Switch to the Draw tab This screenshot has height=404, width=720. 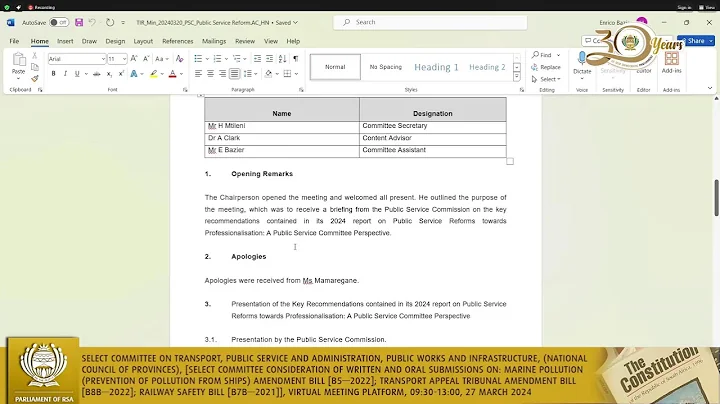pos(89,41)
